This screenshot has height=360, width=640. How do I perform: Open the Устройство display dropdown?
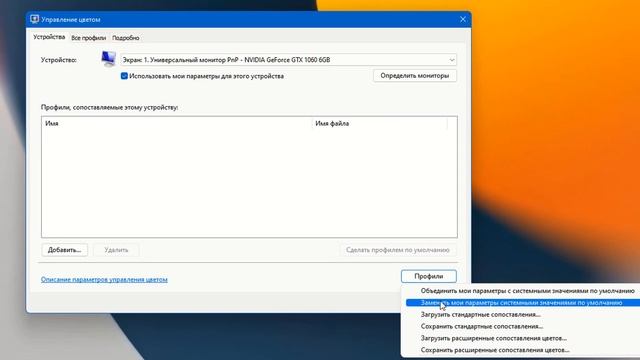[288, 60]
